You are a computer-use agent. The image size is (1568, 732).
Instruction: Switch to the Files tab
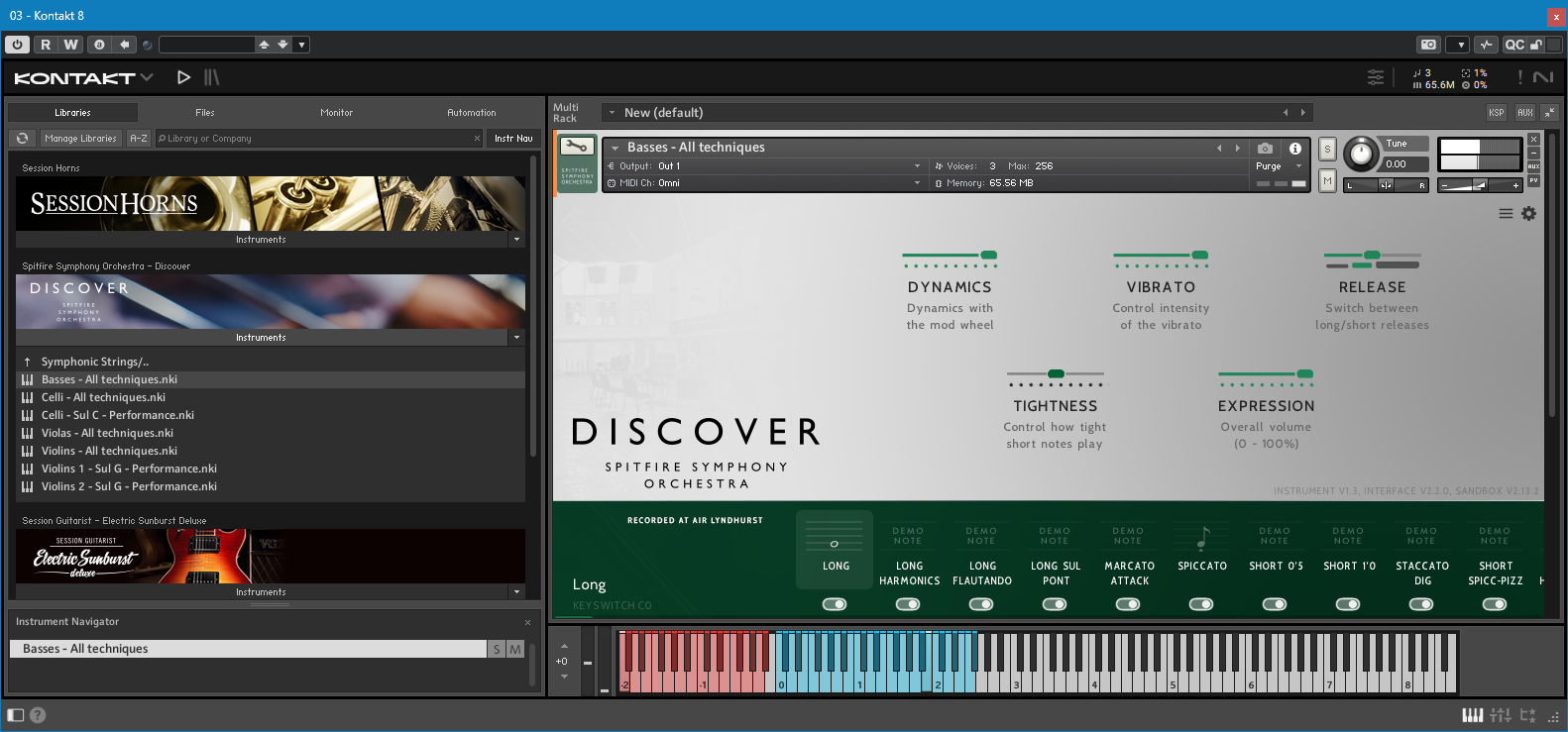205,113
